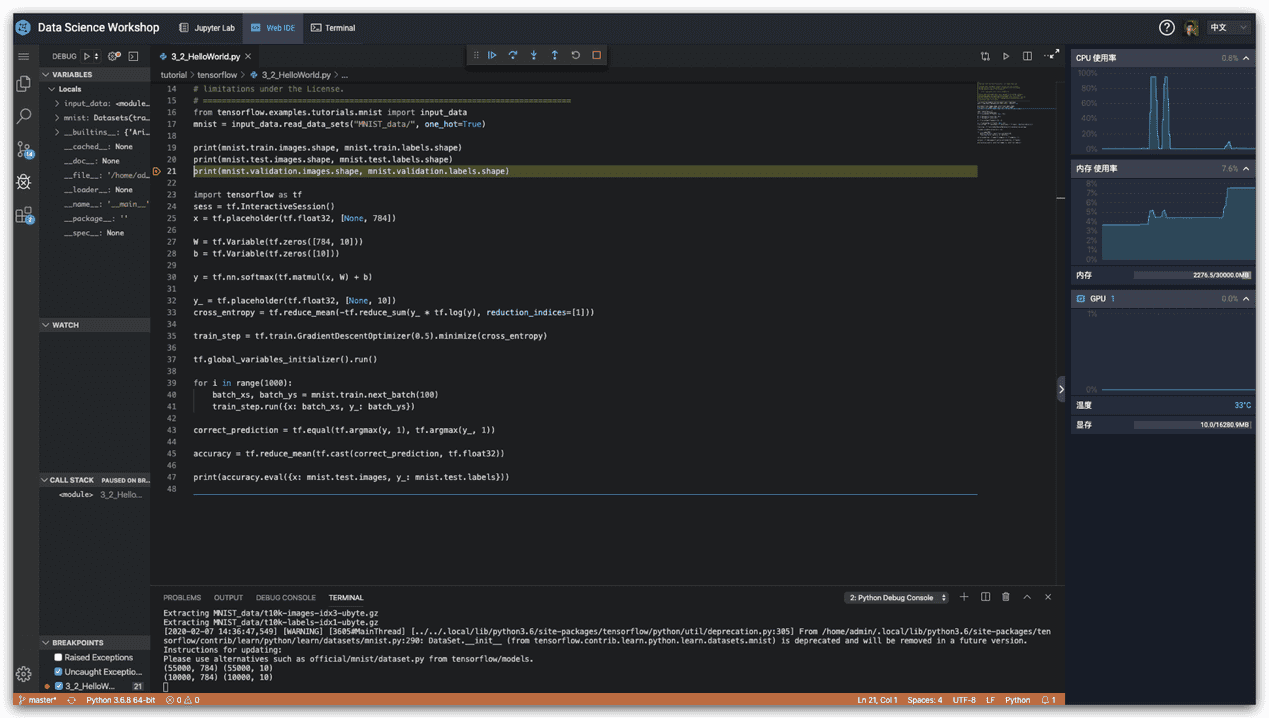Click the Synchronize Changes icon in the status bar
Screen dimensions: 1269x718
click(71, 700)
